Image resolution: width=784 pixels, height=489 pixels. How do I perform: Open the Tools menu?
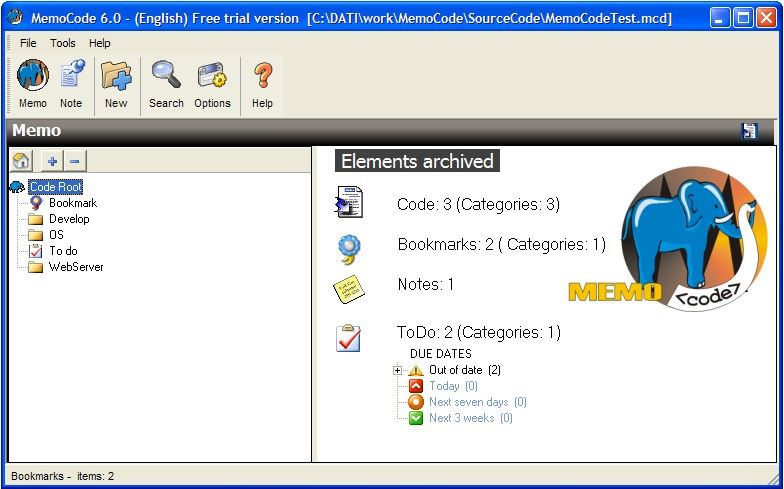click(x=62, y=43)
